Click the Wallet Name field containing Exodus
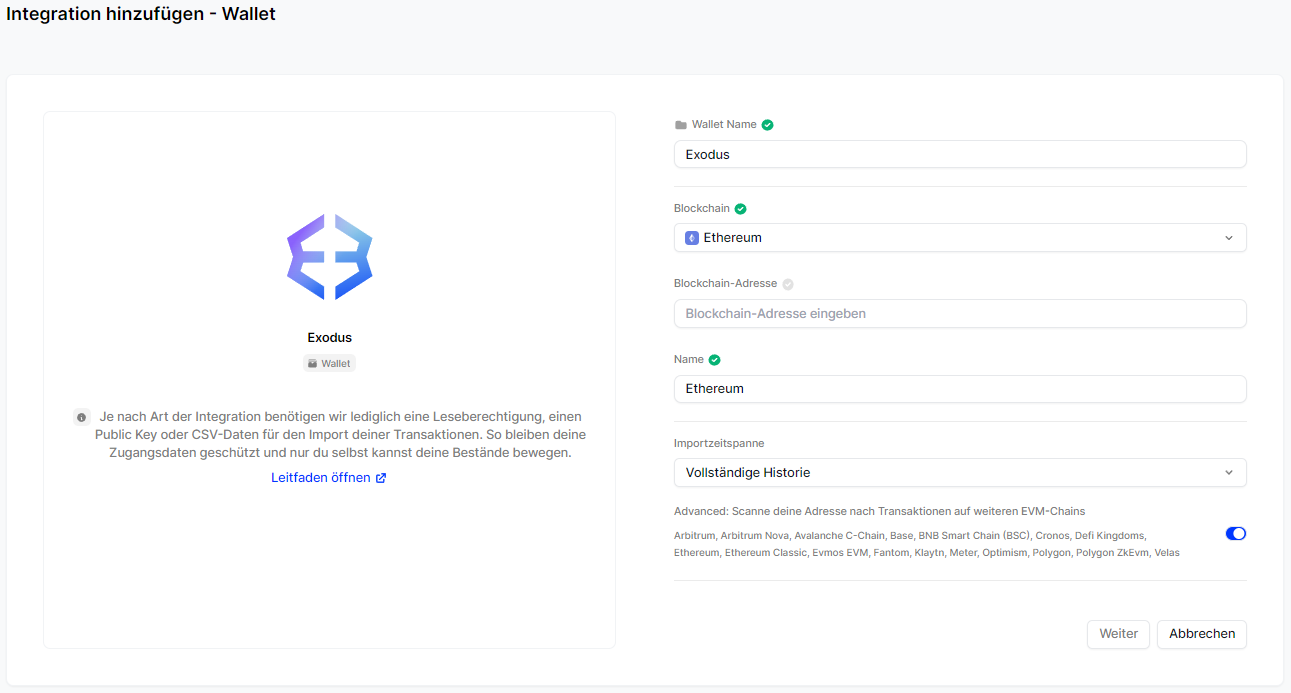The width and height of the screenshot is (1291, 693). pos(960,155)
